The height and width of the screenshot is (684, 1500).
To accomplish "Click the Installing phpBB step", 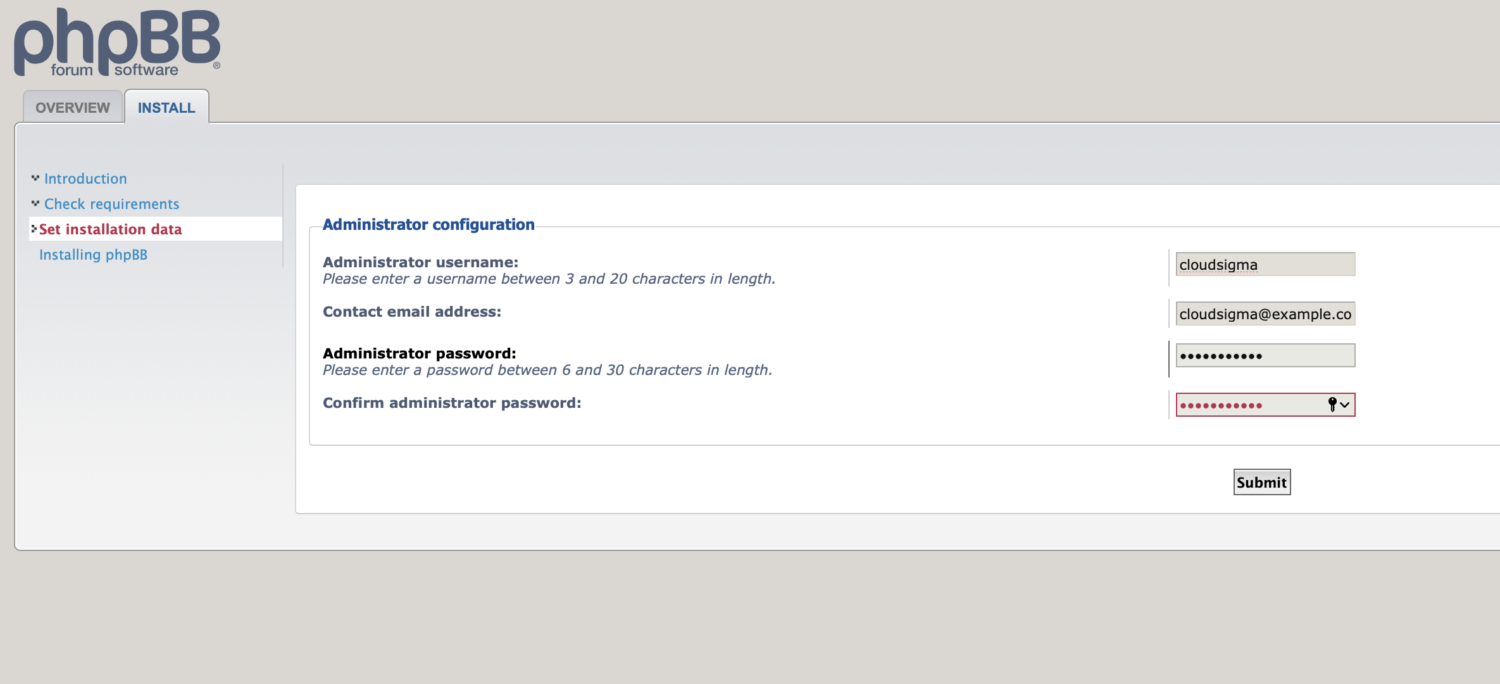I will 93,255.
